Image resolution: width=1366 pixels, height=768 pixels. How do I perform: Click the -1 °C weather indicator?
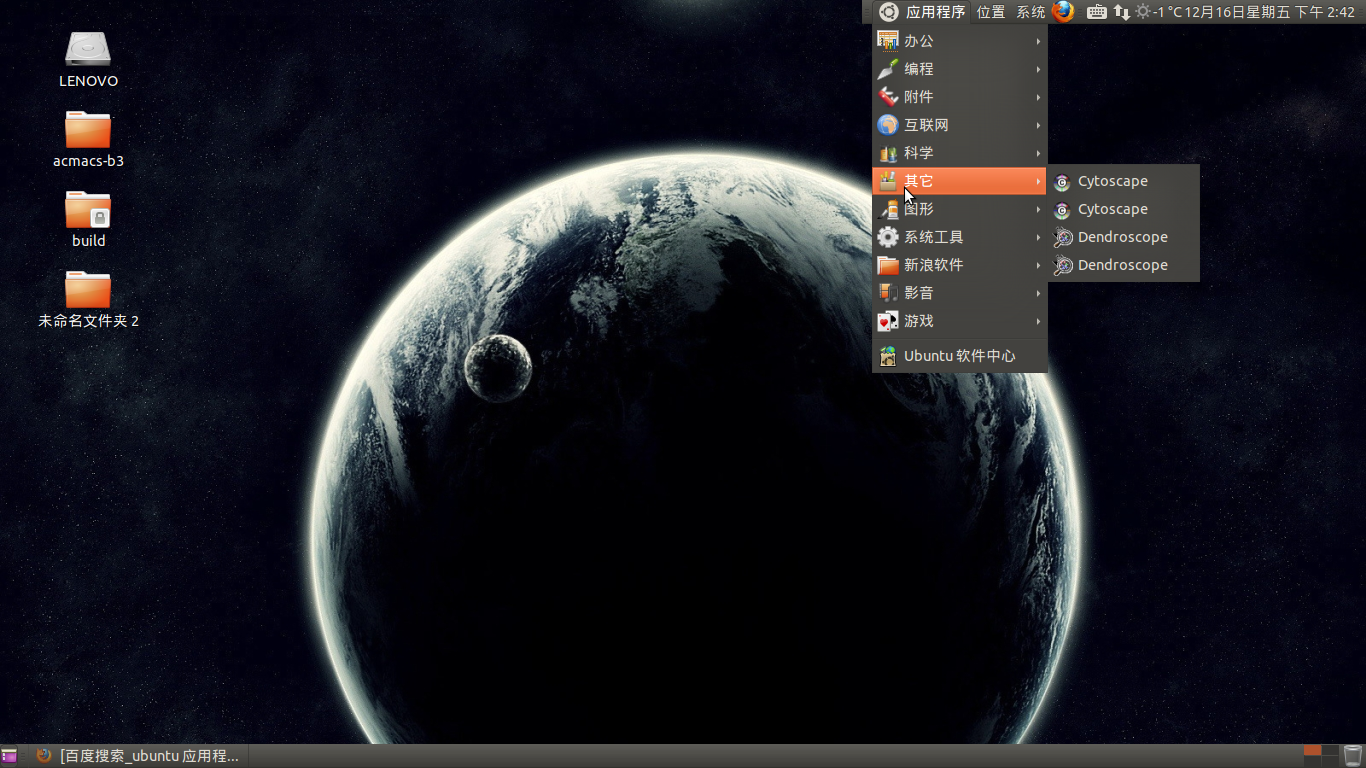pyautogui.click(x=1158, y=12)
